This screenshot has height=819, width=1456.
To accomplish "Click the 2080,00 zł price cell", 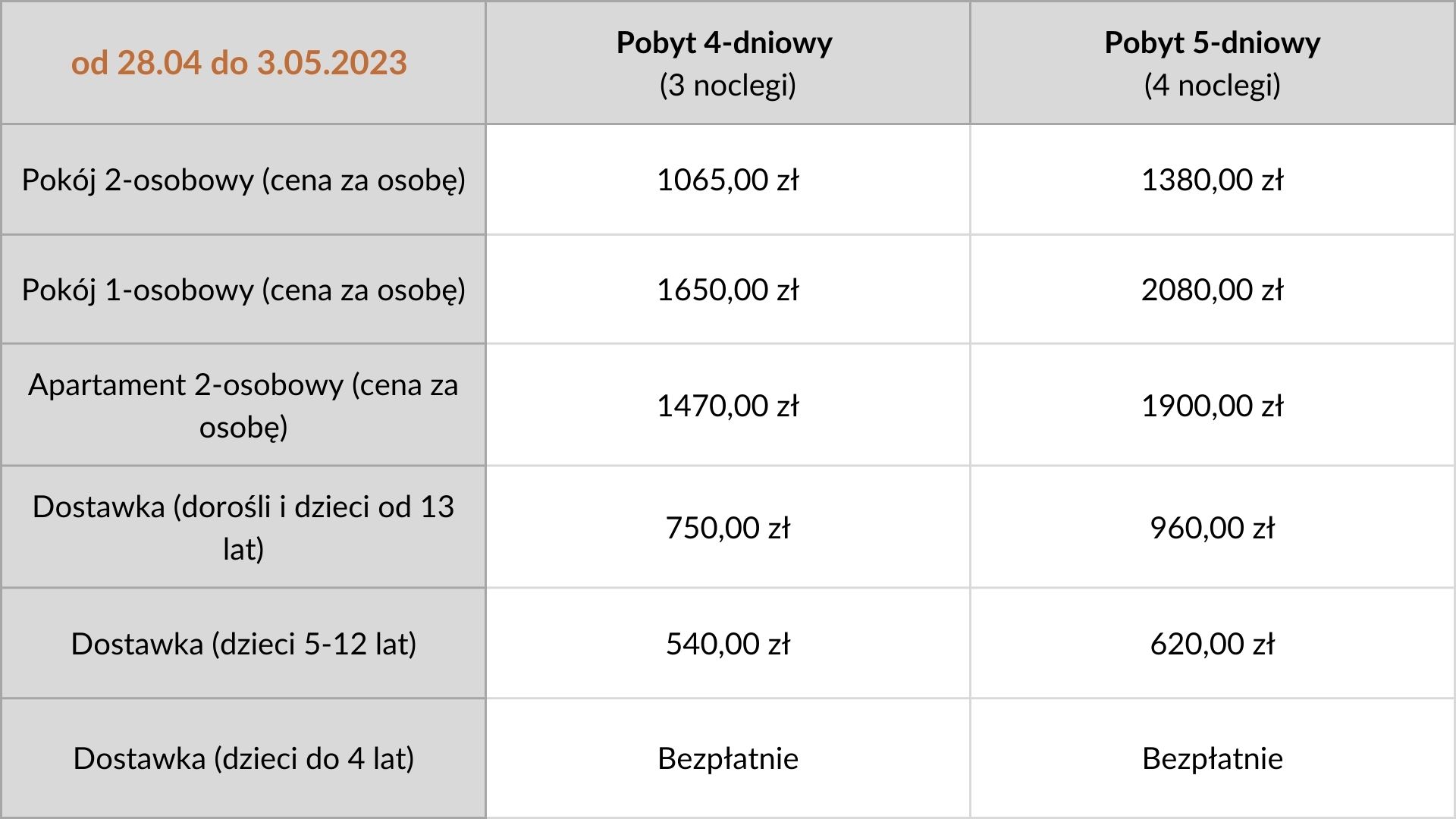I will [1213, 290].
